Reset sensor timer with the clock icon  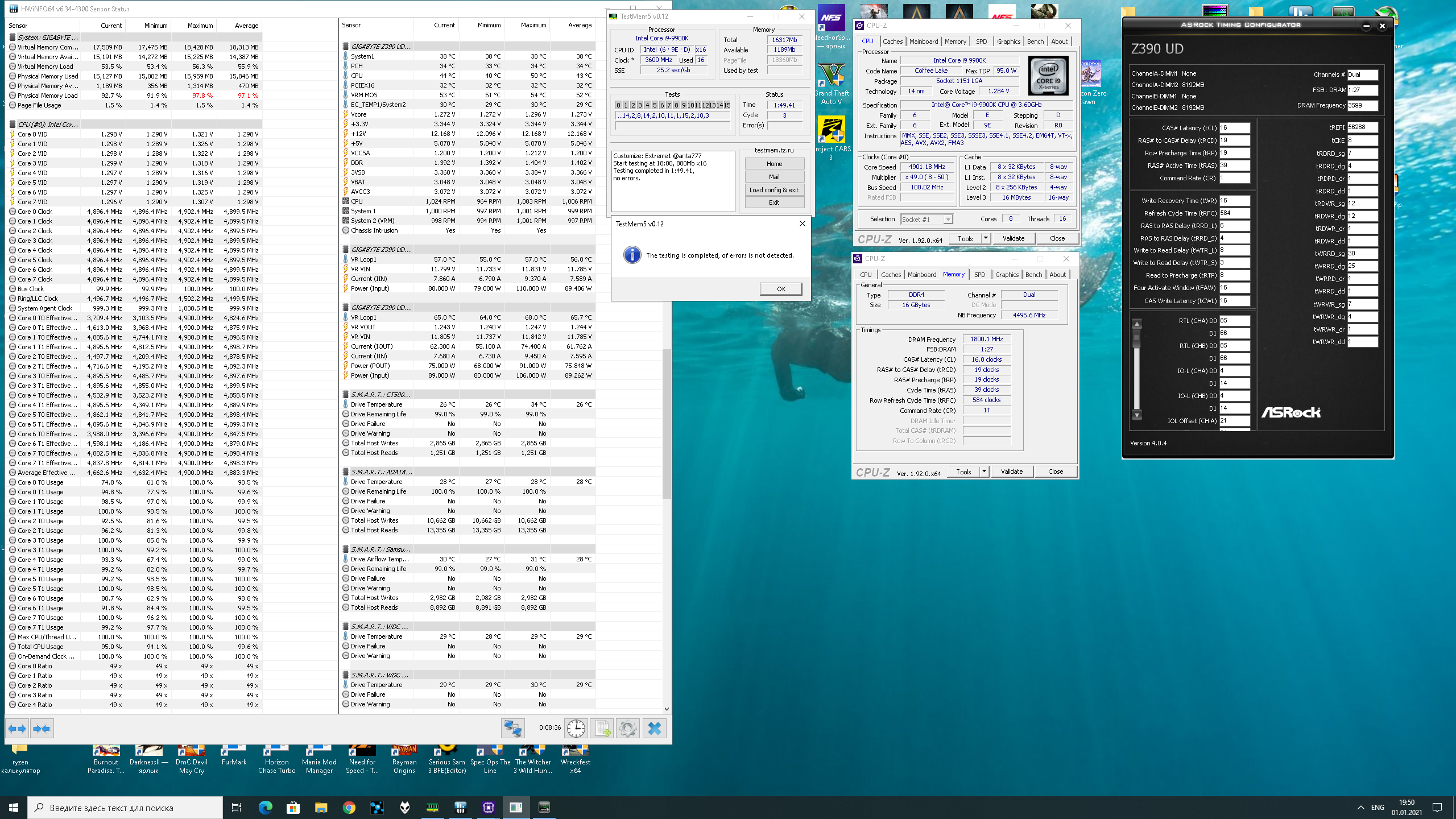576,729
